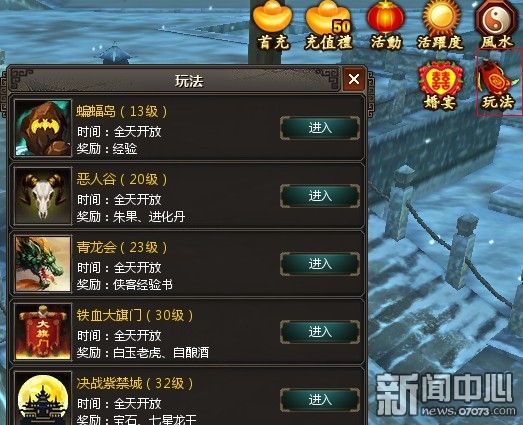Enter the 蝙蝠岛 dungeon with 进入

[x=320, y=128]
